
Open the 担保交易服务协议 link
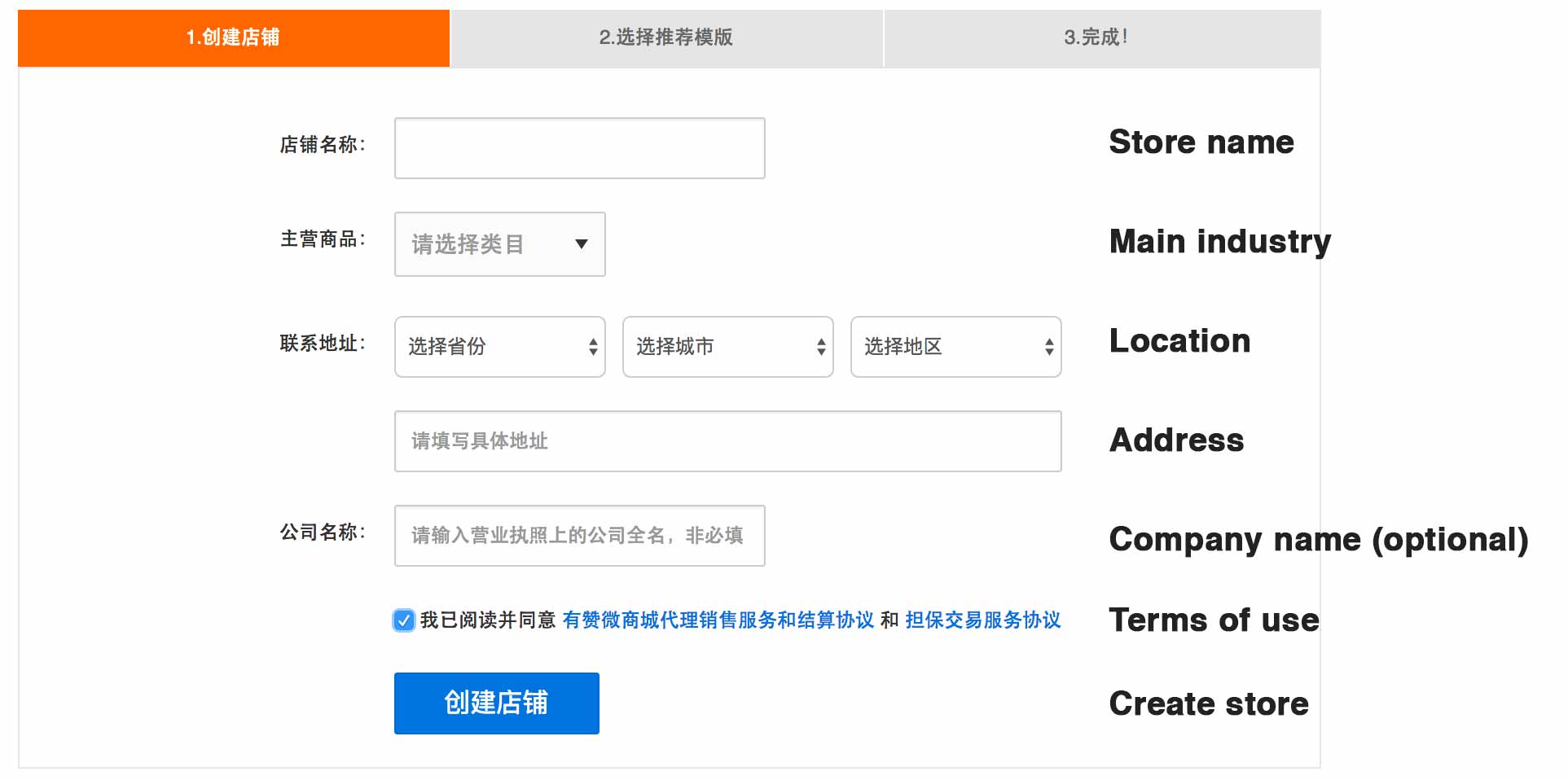coord(983,620)
